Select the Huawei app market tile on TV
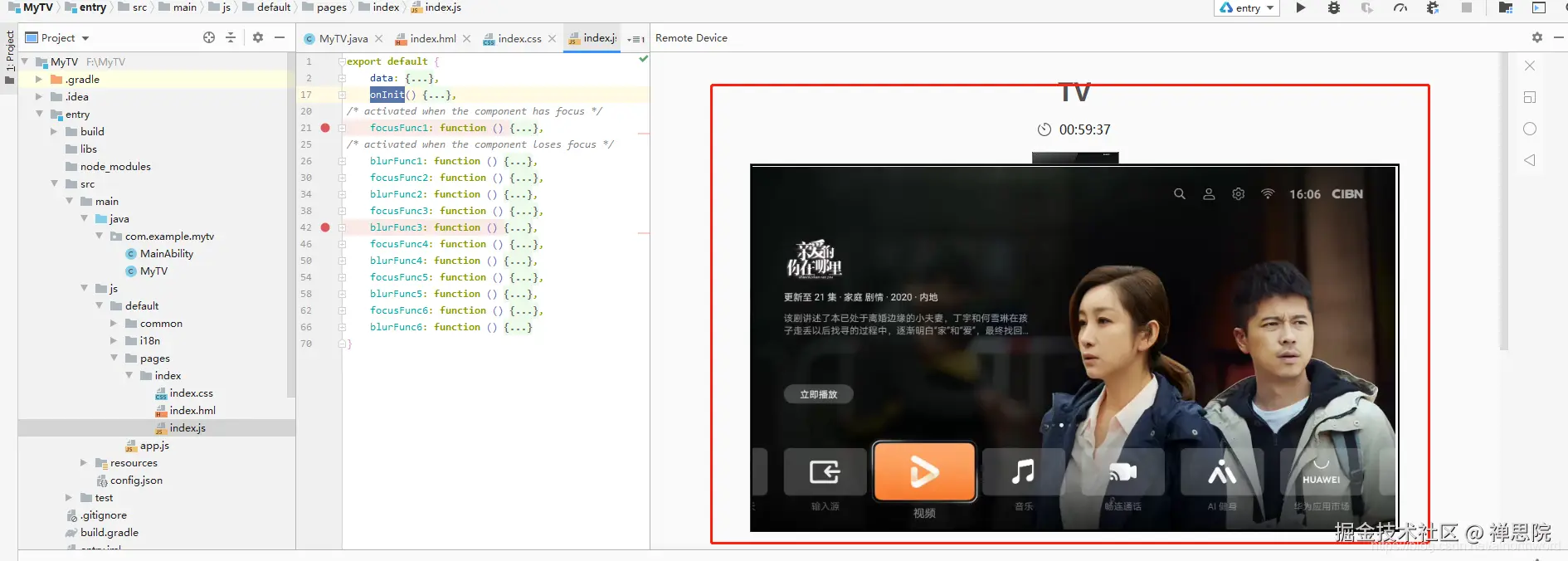This screenshot has width=1568, height=561. point(1321,472)
